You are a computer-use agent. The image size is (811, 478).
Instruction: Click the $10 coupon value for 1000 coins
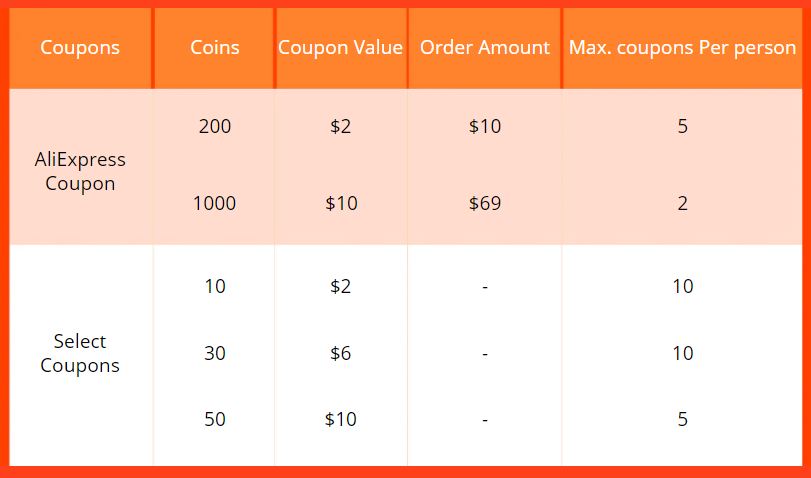click(341, 203)
